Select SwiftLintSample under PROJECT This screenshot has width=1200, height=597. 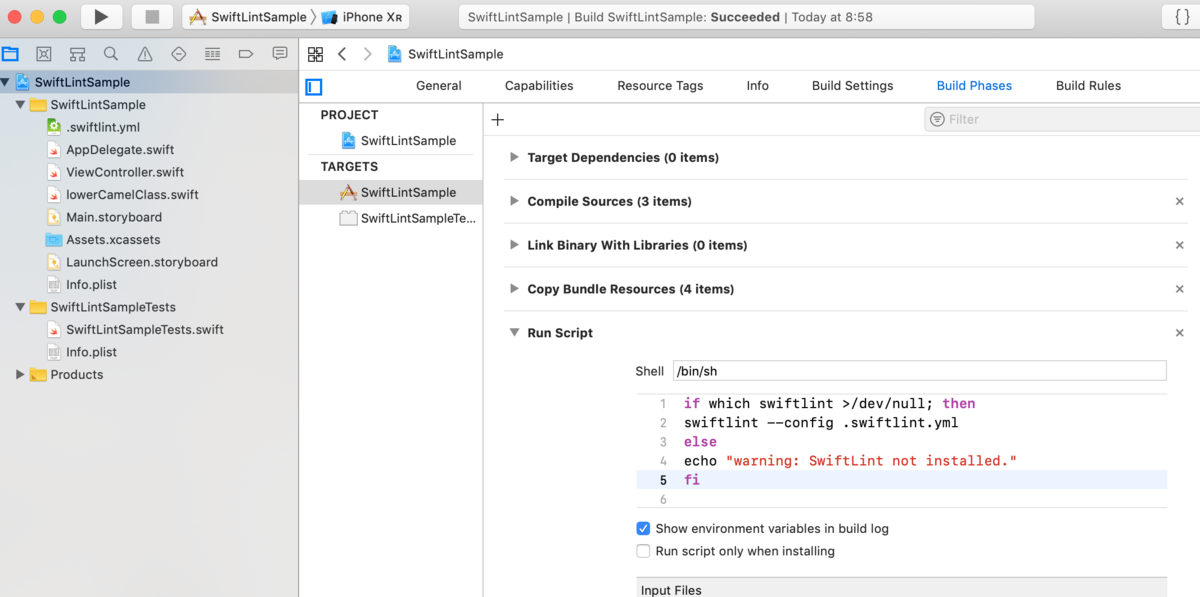click(398, 141)
